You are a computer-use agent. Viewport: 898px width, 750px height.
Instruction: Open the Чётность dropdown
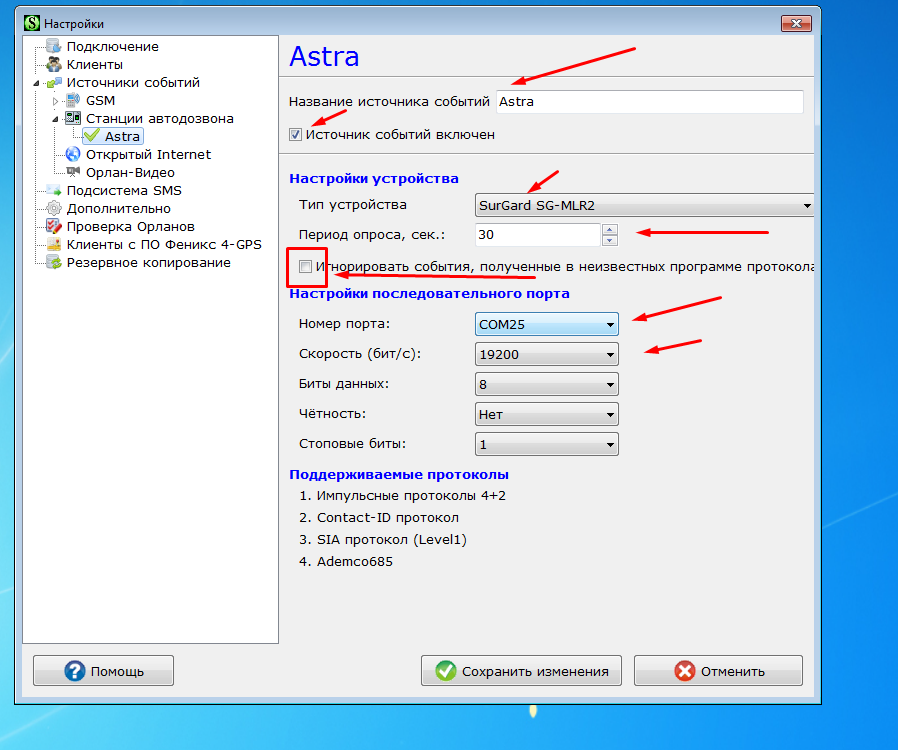[546, 414]
